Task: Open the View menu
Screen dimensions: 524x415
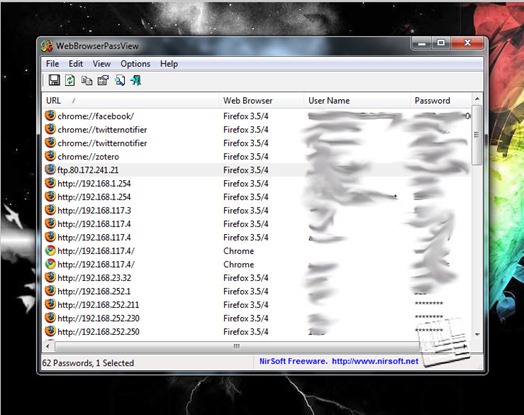Action: tap(102, 64)
